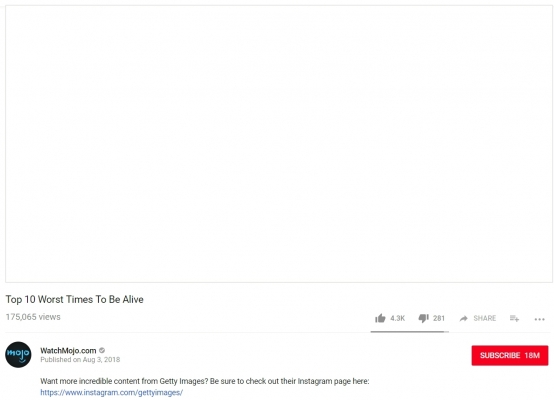Click the 18M subscriber count in button

coord(532,355)
